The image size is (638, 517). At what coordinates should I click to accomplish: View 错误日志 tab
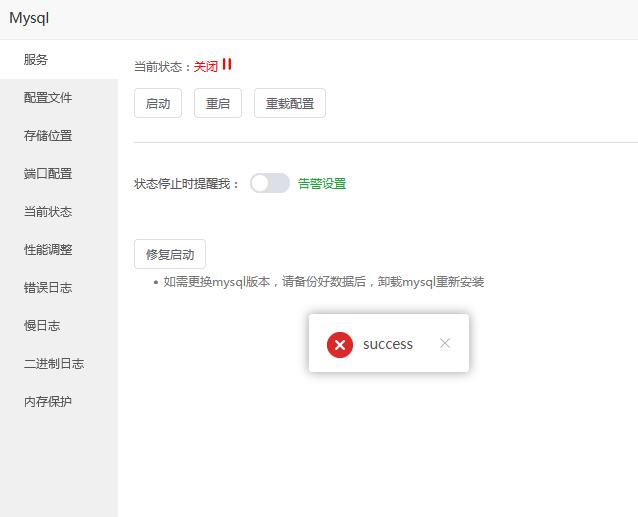59,288
